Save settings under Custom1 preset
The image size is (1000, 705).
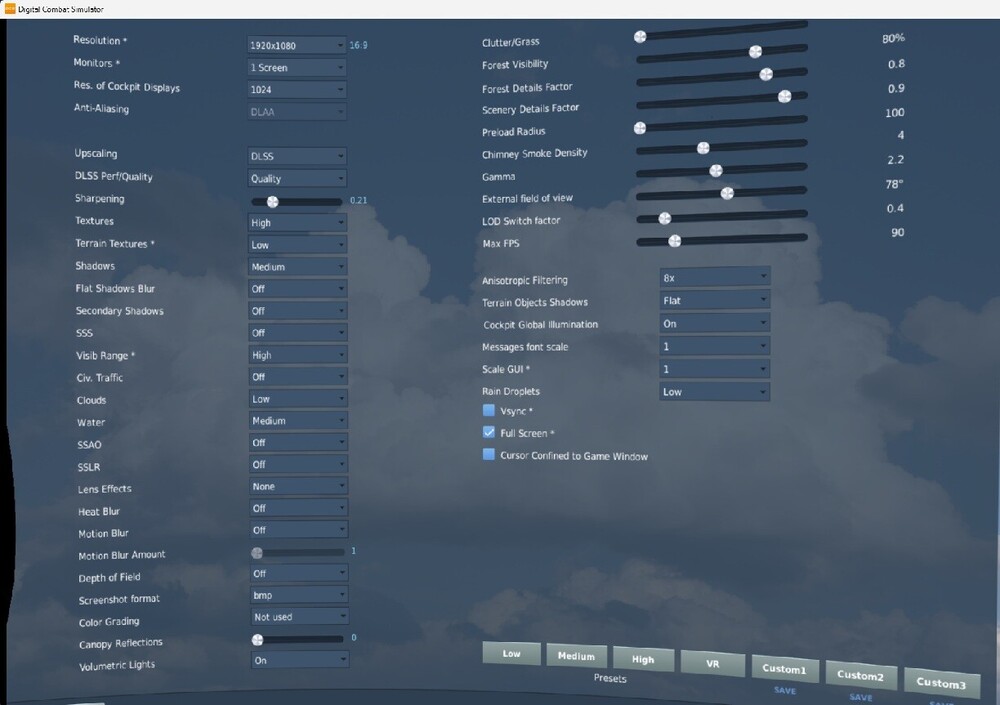click(x=785, y=690)
